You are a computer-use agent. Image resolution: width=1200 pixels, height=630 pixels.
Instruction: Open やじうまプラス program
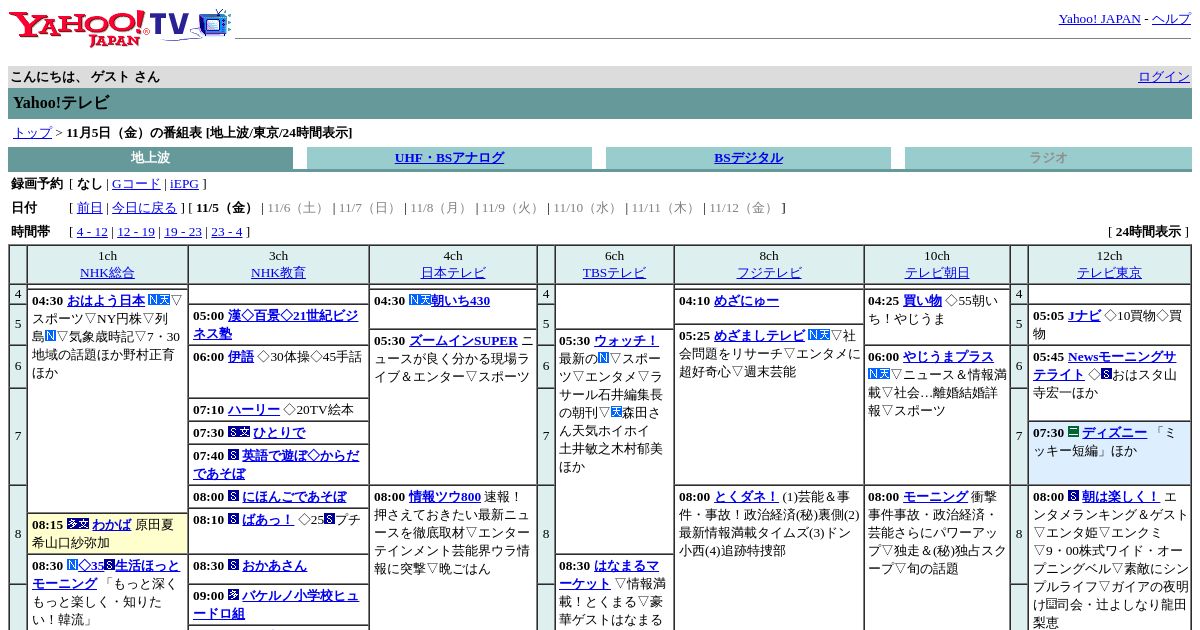[948, 357]
